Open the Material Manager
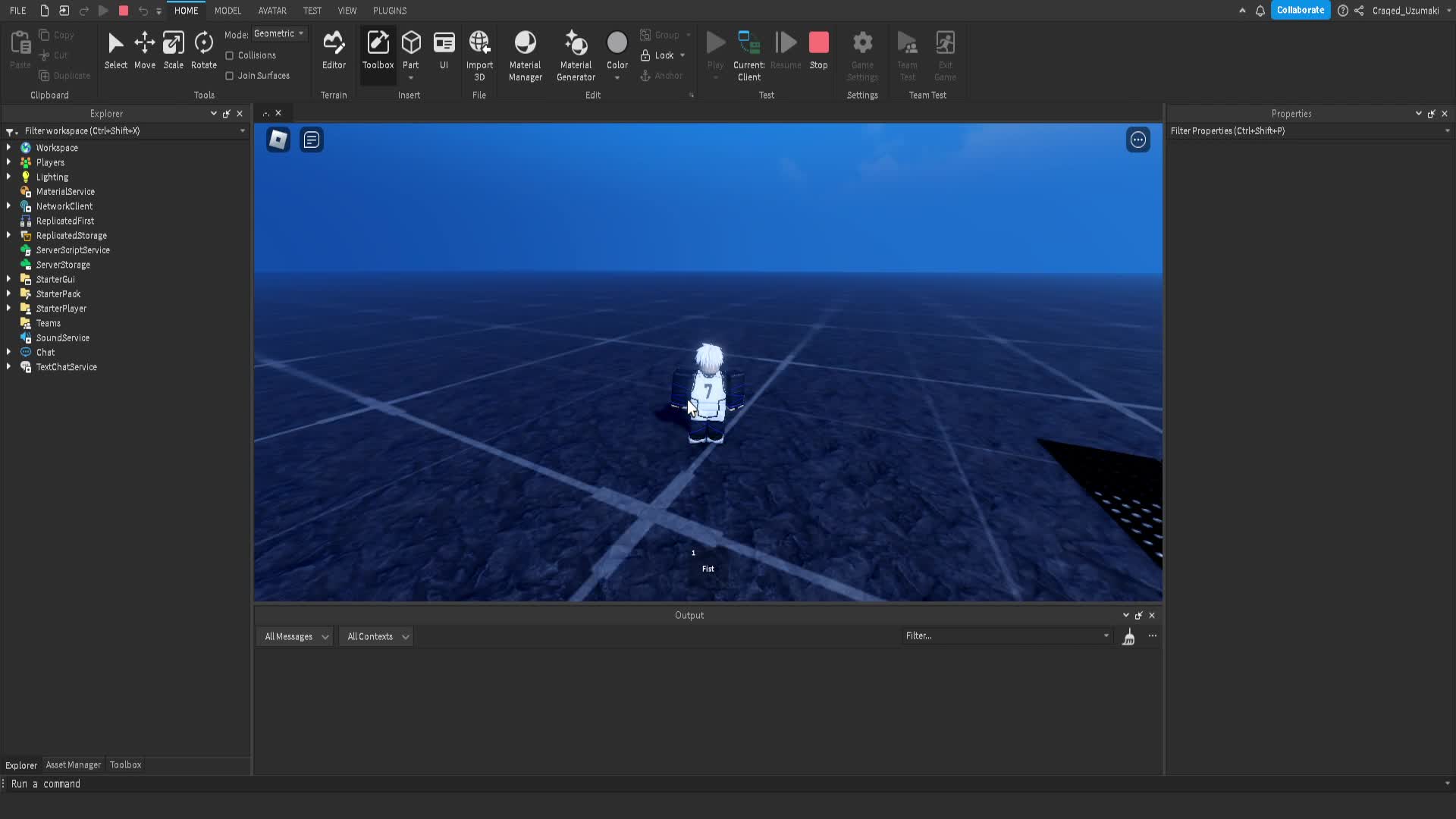Screen dimensions: 1456x819 (525, 43)
